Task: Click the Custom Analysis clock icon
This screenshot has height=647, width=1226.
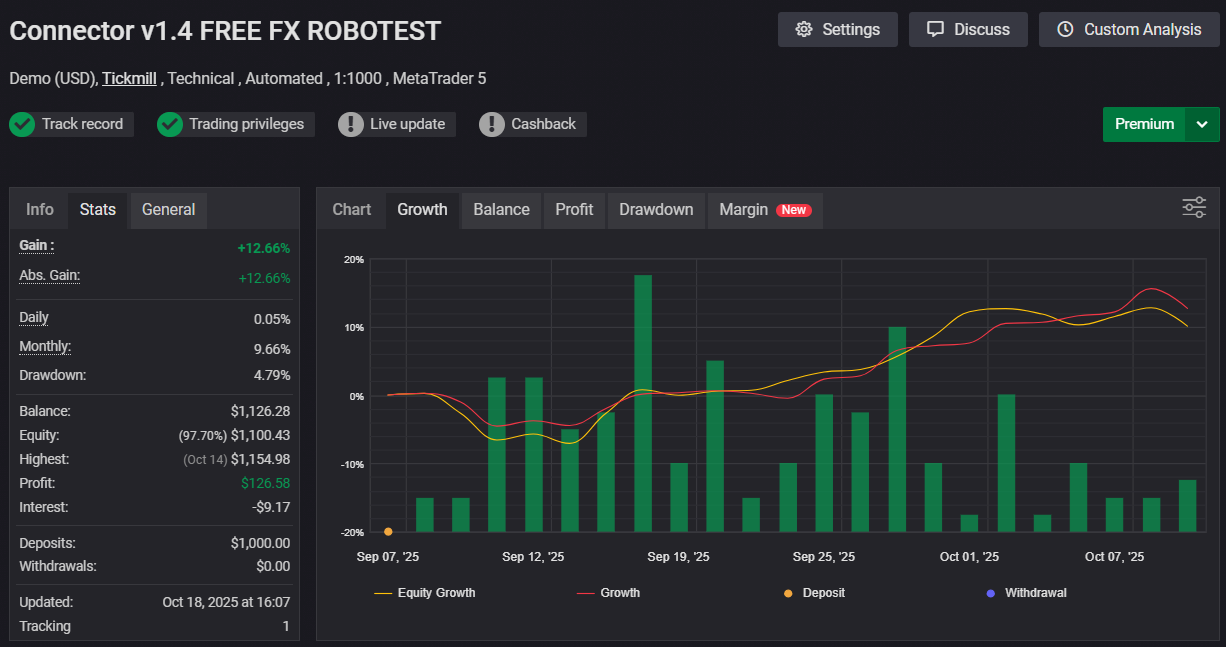Action: (1065, 30)
